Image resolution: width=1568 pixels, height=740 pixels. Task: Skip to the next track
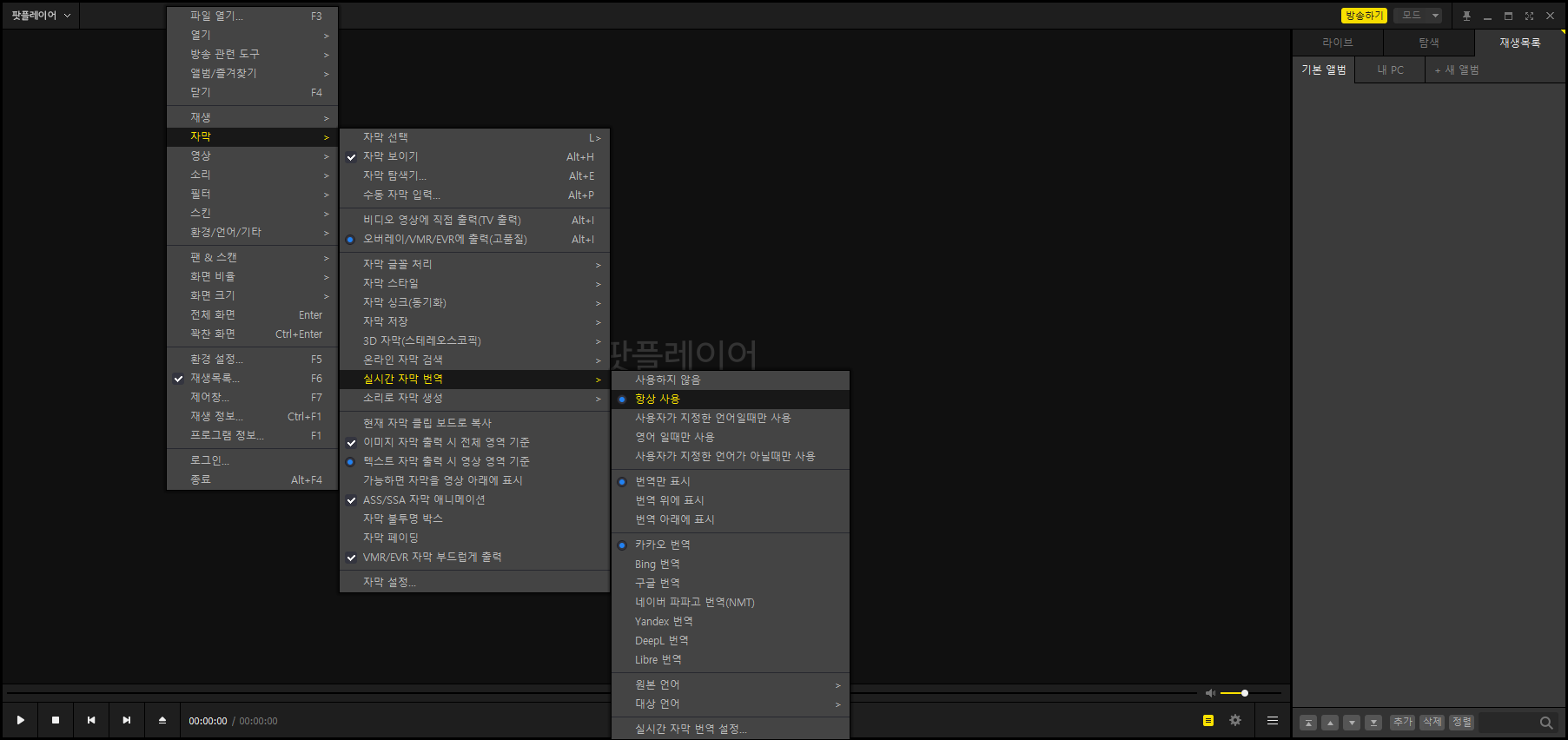tap(127, 720)
